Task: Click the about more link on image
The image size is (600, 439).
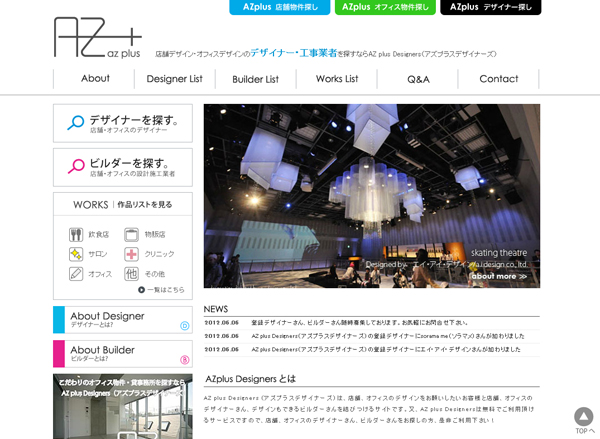Action: [x=498, y=276]
